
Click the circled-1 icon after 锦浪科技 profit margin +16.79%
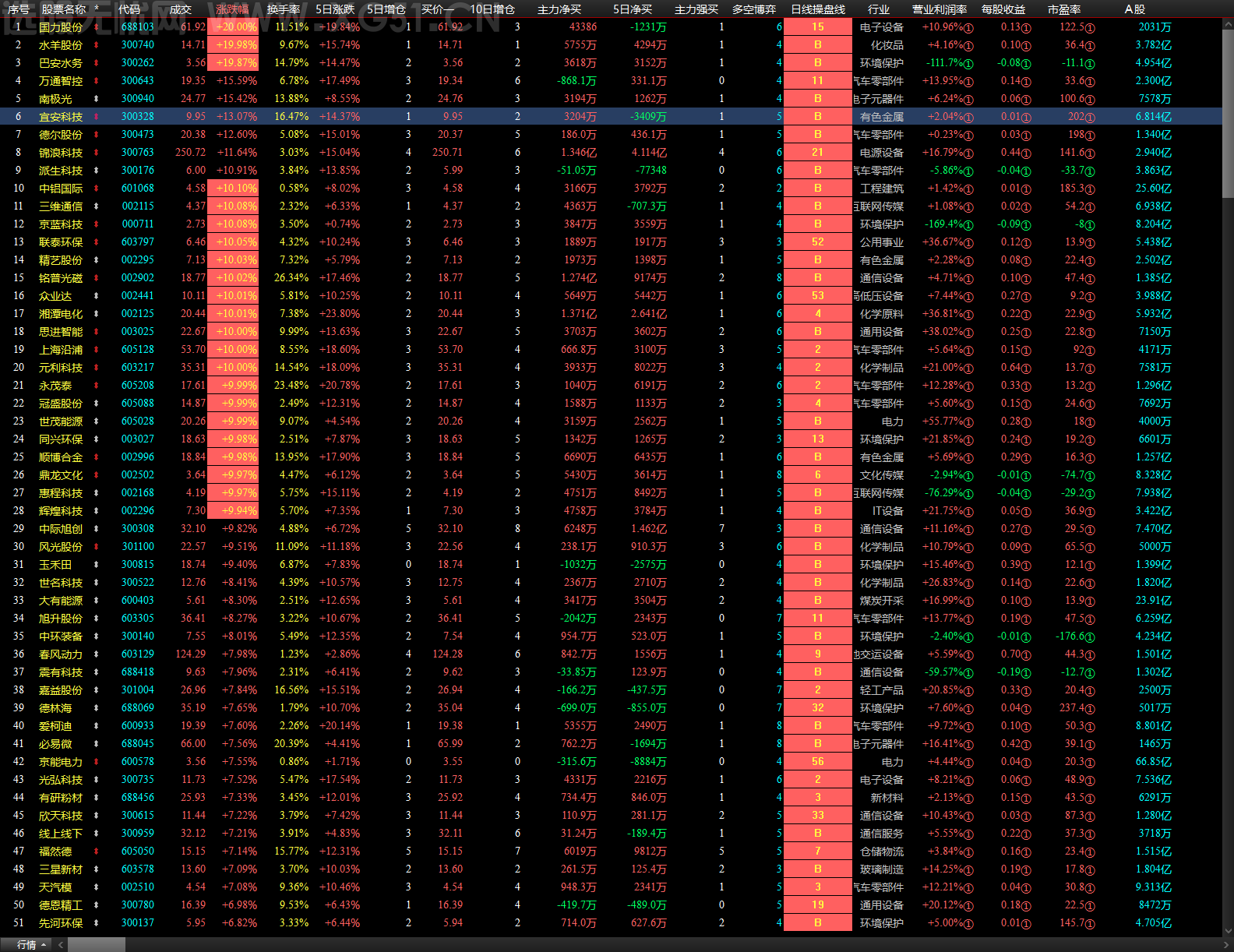[968, 153]
